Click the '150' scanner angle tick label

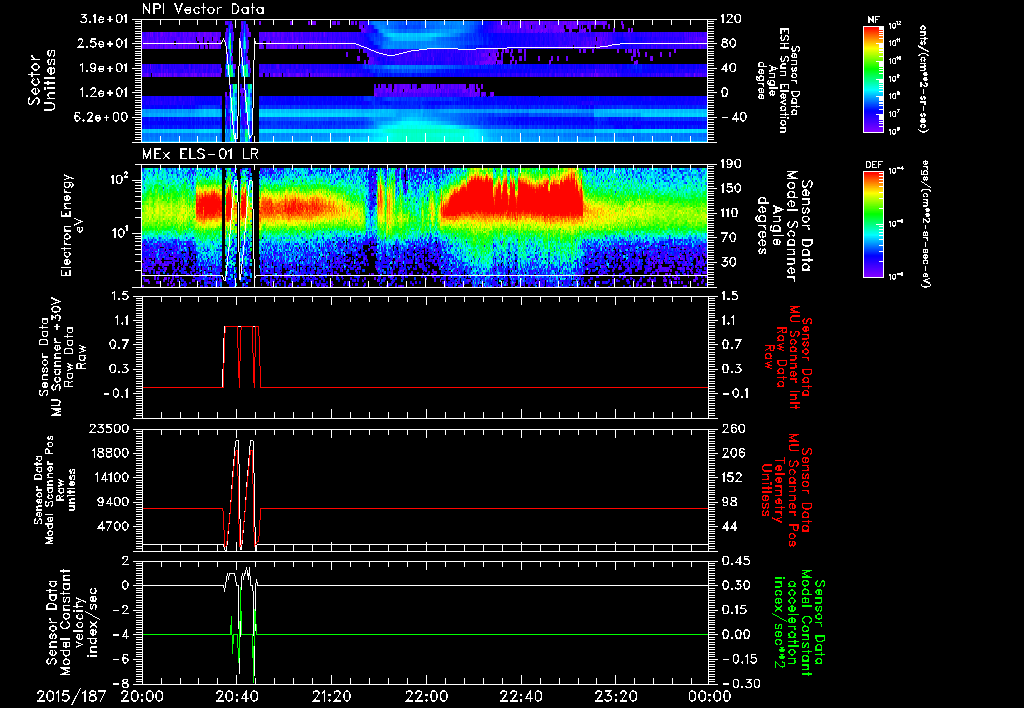pyautogui.click(x=731, y=189)
